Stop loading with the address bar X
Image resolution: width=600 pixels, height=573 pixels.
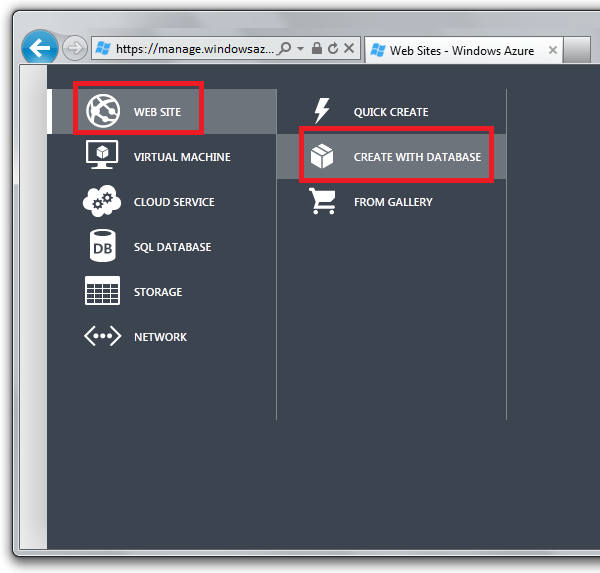pos(349,48)
